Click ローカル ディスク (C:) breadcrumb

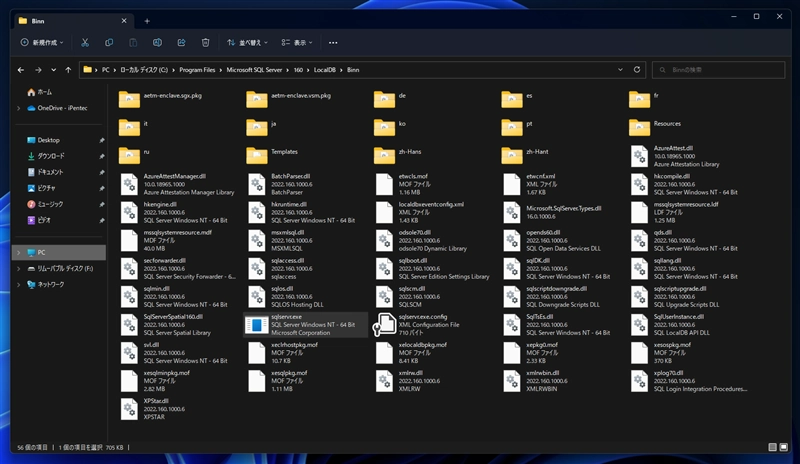[x=144, y=70]
